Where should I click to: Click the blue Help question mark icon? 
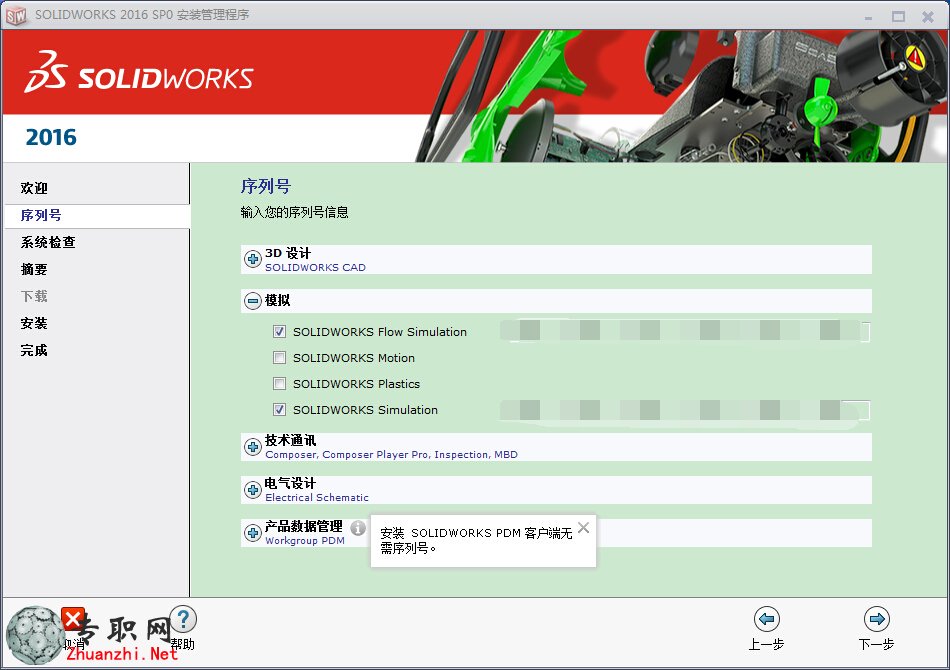pyautogui.click(x=183, y=620)
